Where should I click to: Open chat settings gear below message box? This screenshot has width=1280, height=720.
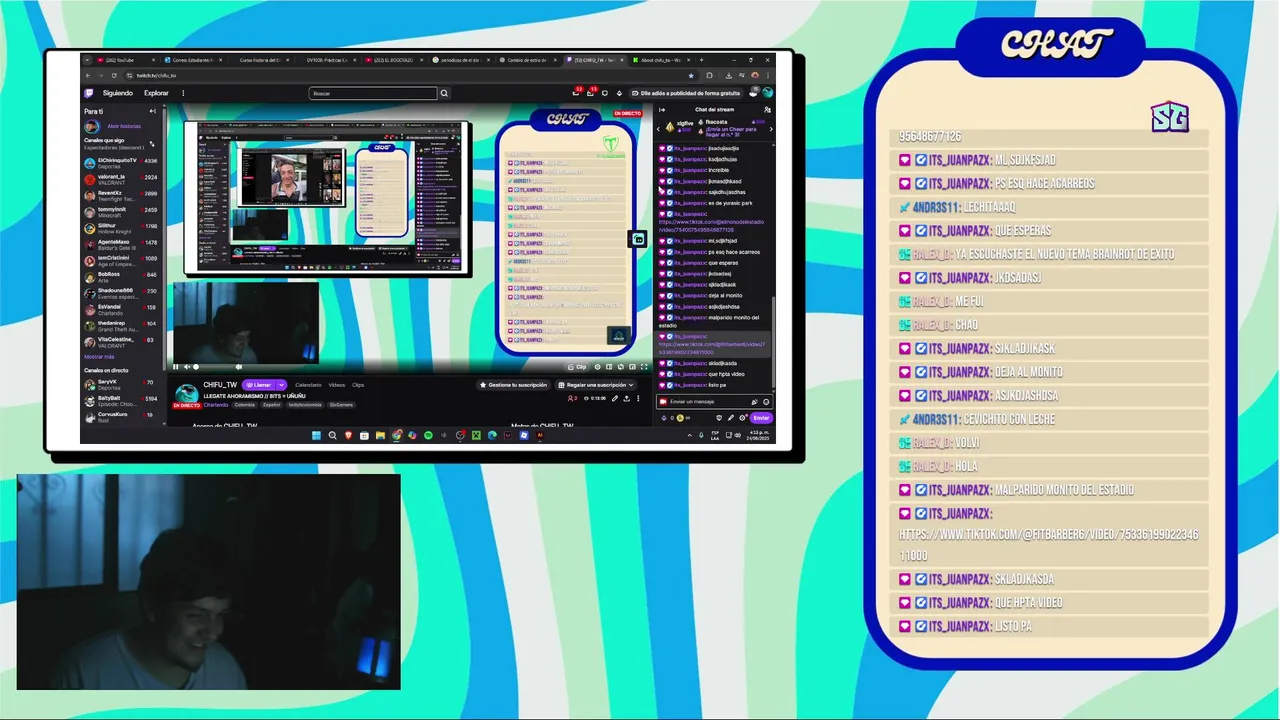pos(742,418)
